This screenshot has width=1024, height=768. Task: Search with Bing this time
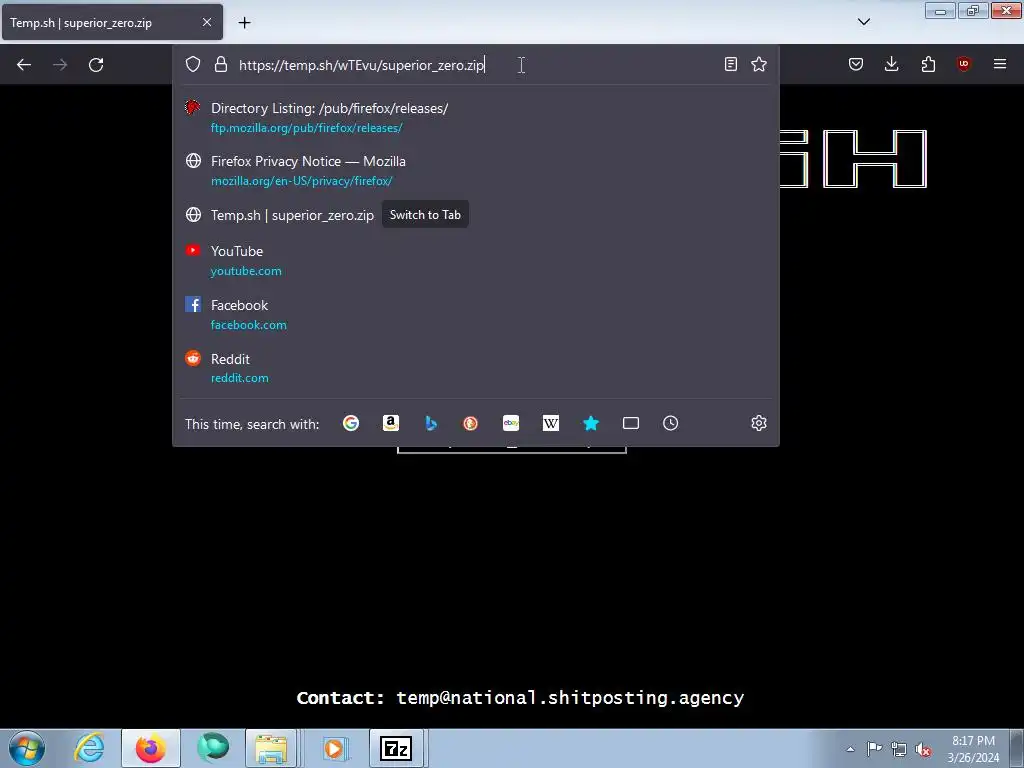coord(431,423)
